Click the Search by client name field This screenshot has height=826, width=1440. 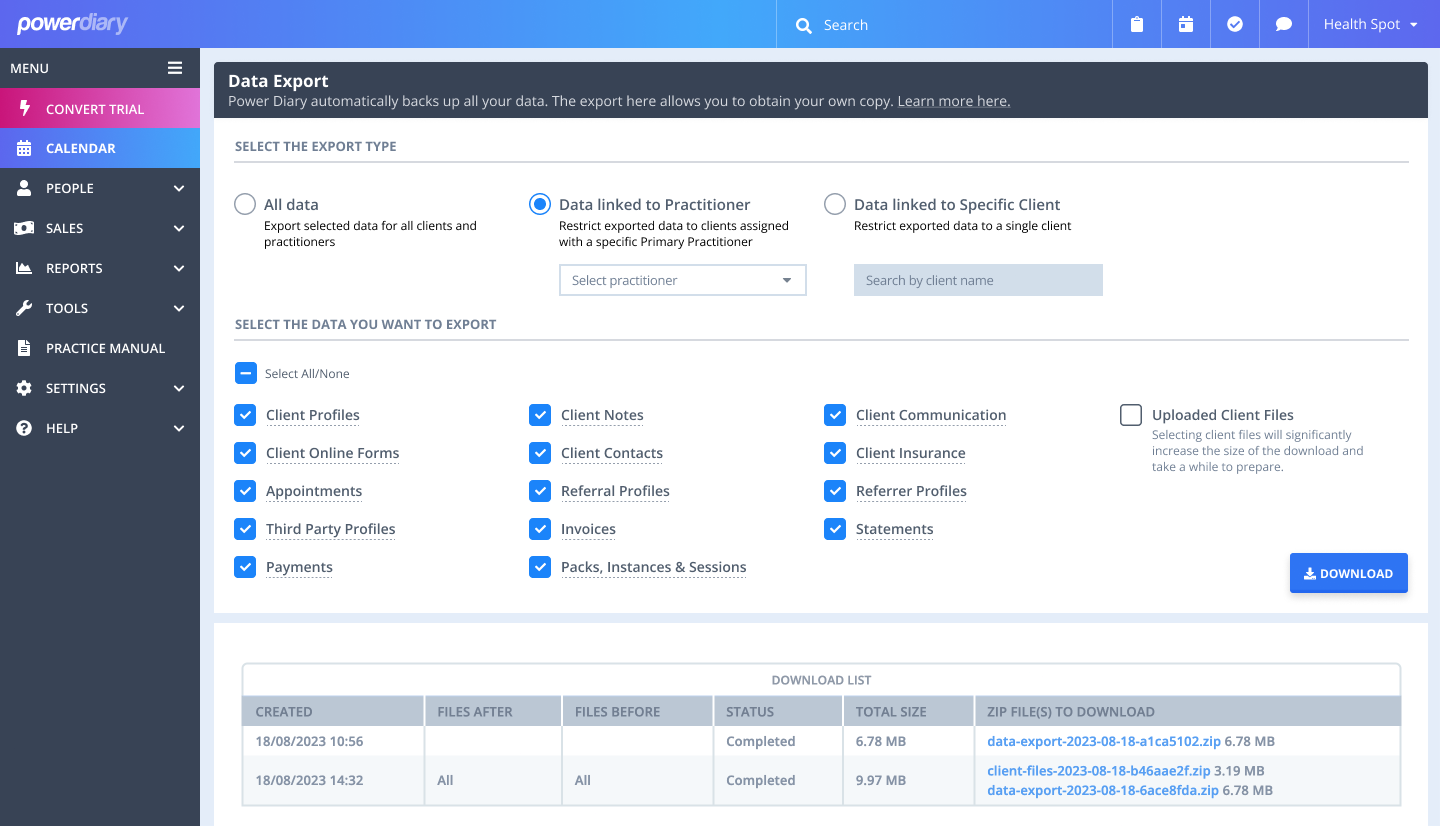pyautogui.click(x=977, y=280)
